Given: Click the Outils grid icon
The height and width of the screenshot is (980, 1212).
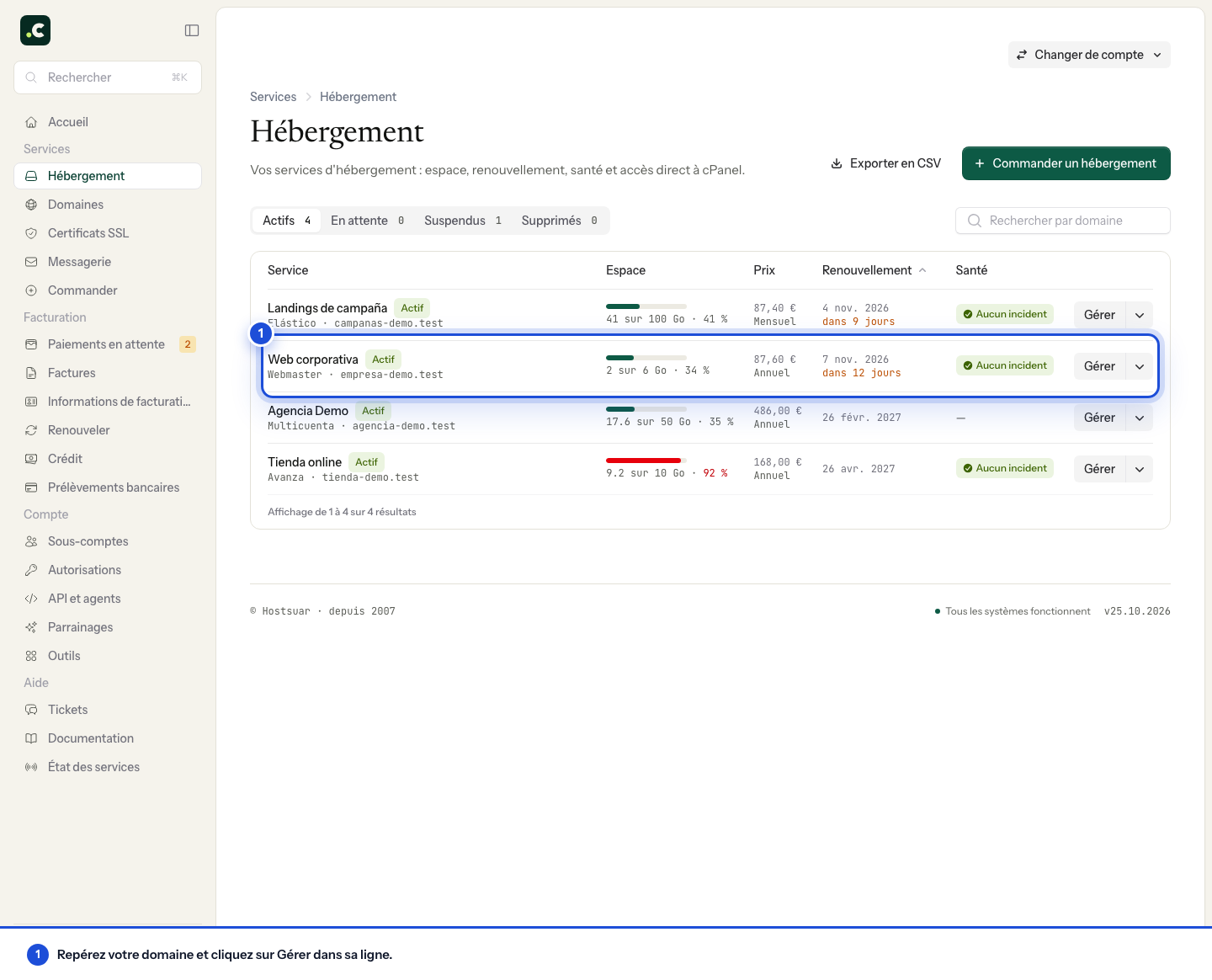Looking at the screenshot, I should tap(31, 656).
